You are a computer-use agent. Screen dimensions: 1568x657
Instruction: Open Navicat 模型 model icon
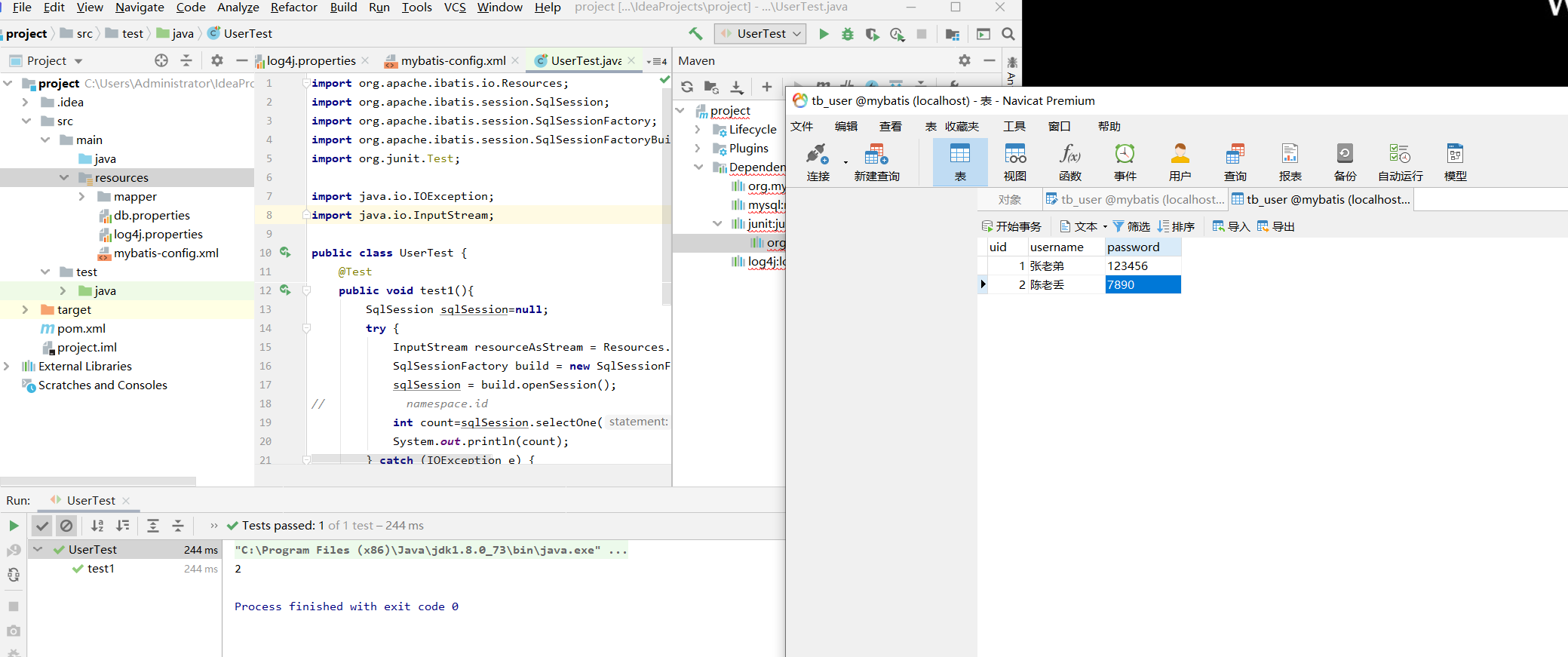coord(1456,162)
